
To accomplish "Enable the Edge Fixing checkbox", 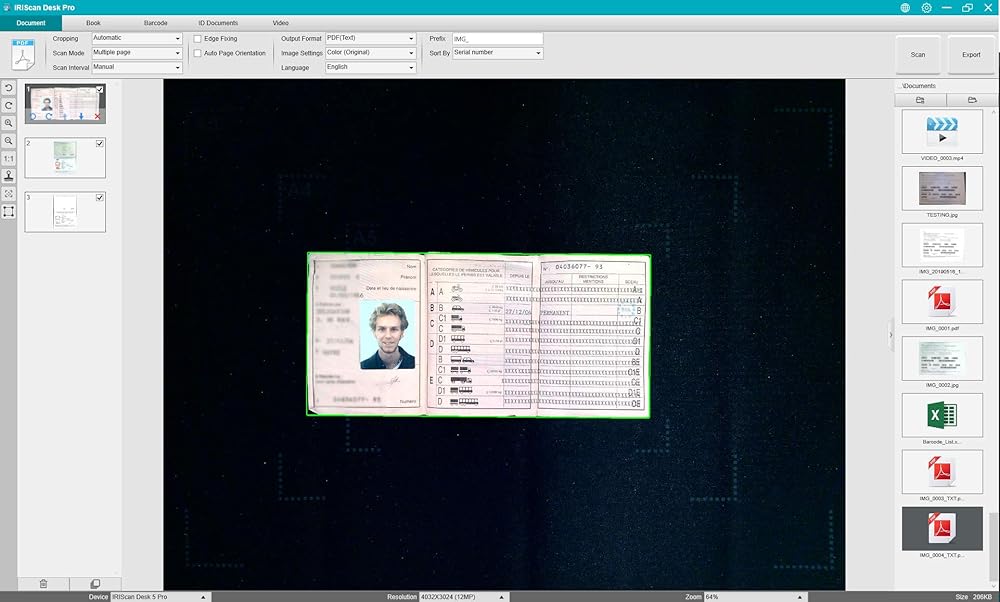I will 198,38.
